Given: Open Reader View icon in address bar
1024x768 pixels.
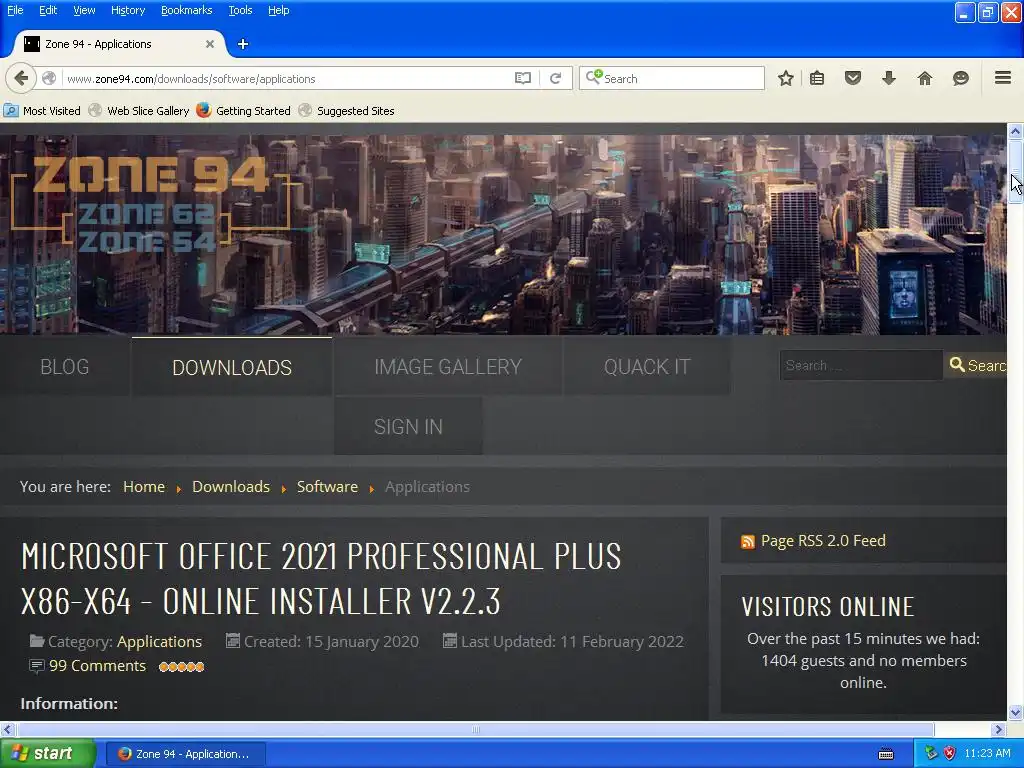Looking at the screenshot, I should pyautogui.click(x=522, y=78).
